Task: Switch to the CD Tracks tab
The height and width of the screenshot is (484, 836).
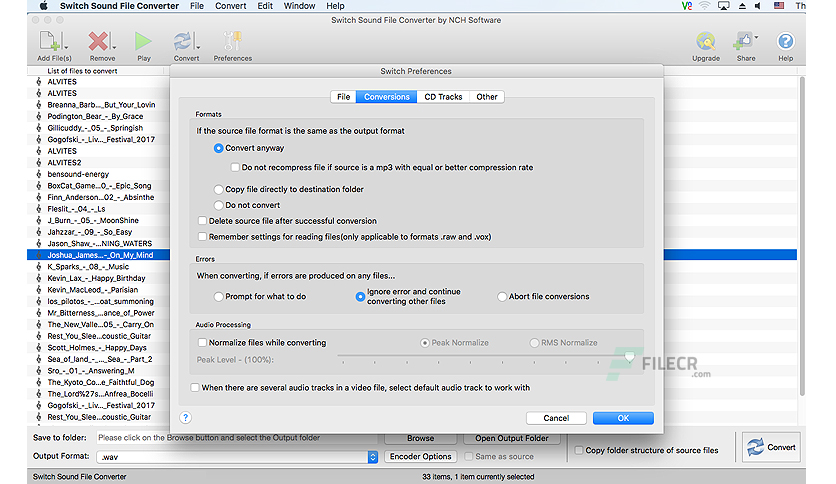Action: pos(443,96)
